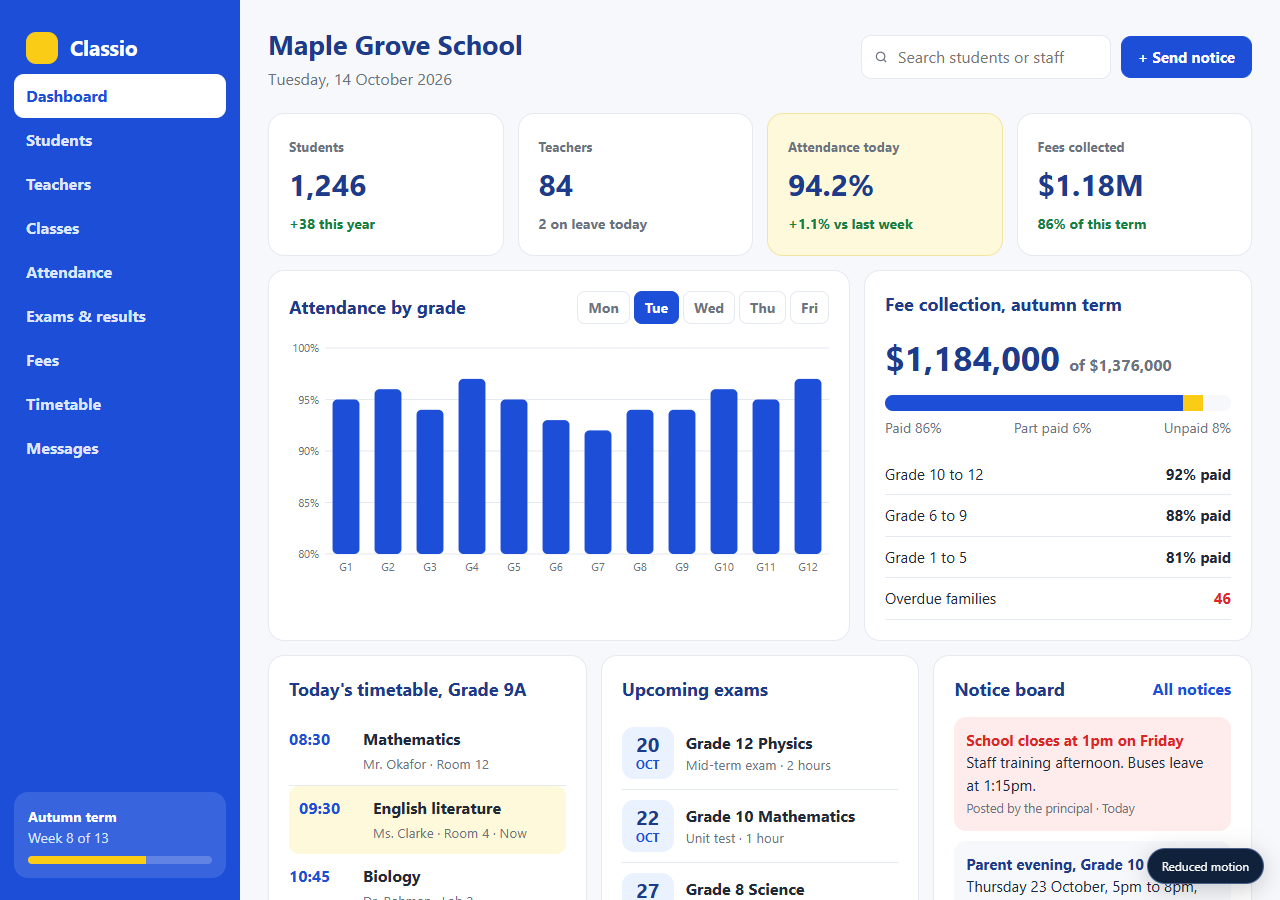Toggle the Reduced motion button
Image resolution: width=1280 pixels, height=900 pixels.
pos(1205,867)
